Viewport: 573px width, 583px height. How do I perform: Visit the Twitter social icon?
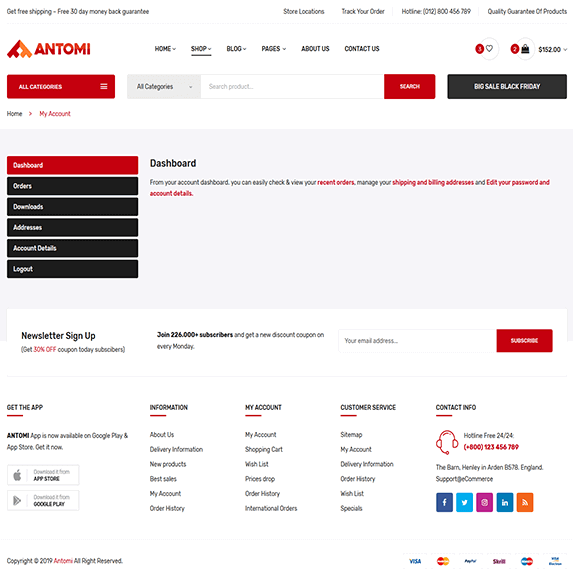tap(464, 502)
